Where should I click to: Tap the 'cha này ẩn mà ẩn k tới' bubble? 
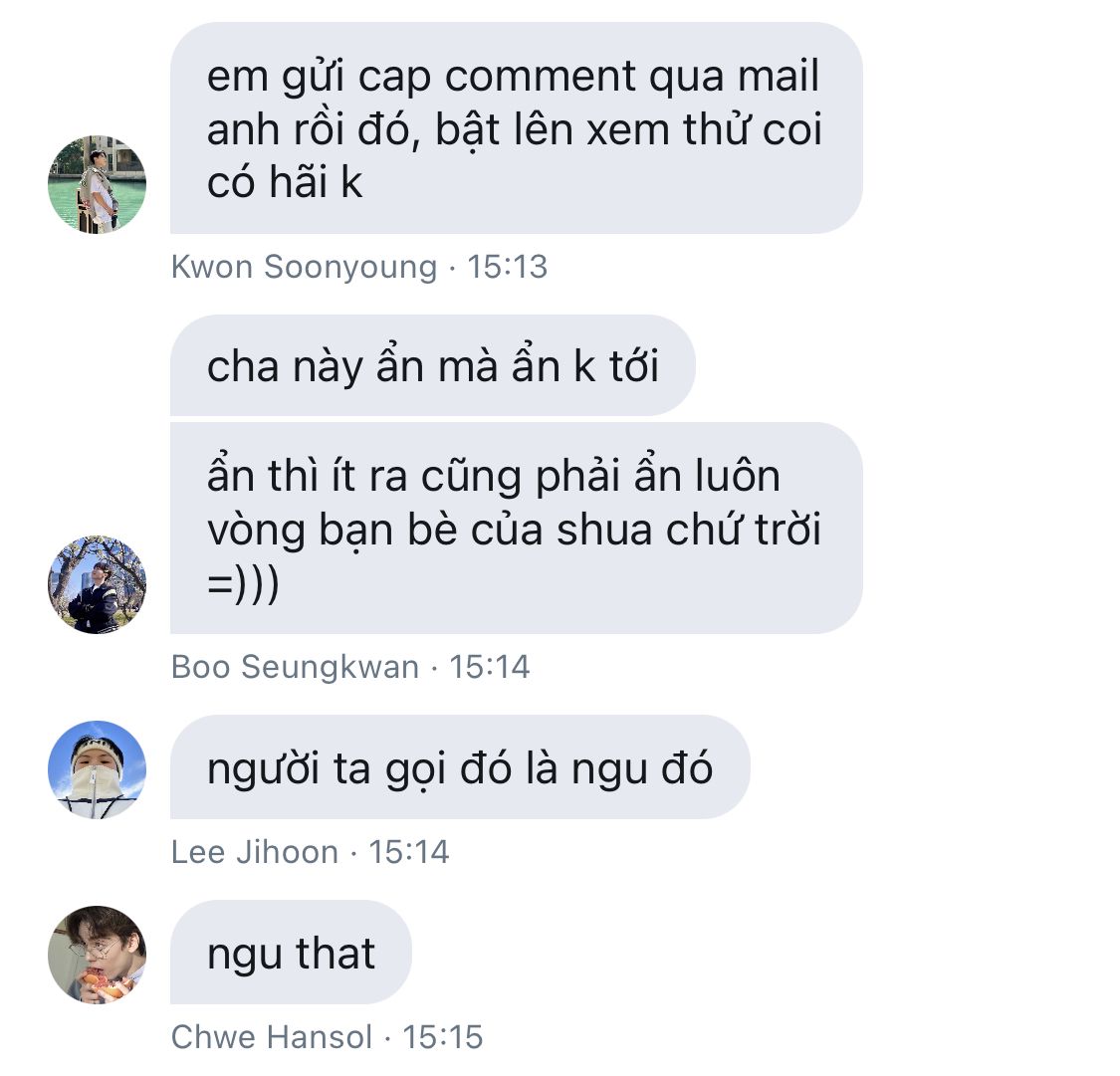click(x=433, y=365)
